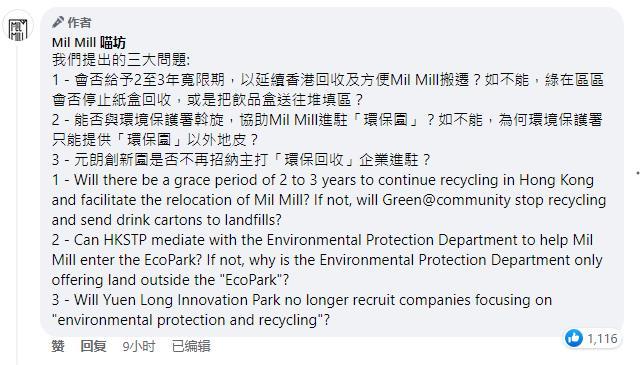This screenshot has width=640, height=365.
Task: Click the 我們提出的三大問題 heading line
Action: 121,60
